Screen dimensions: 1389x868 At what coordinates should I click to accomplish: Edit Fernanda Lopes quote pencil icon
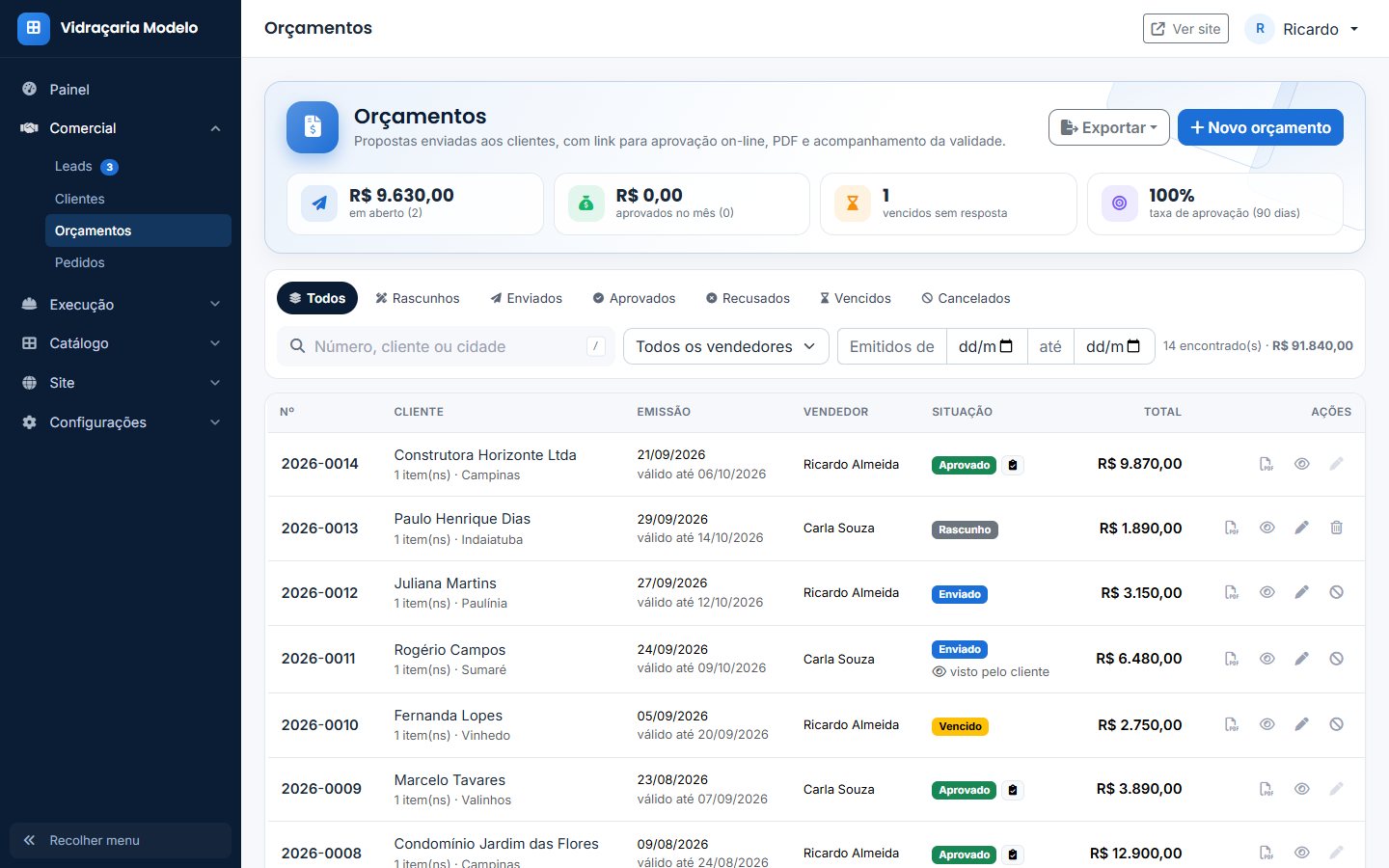click(x=1302, y=724)
